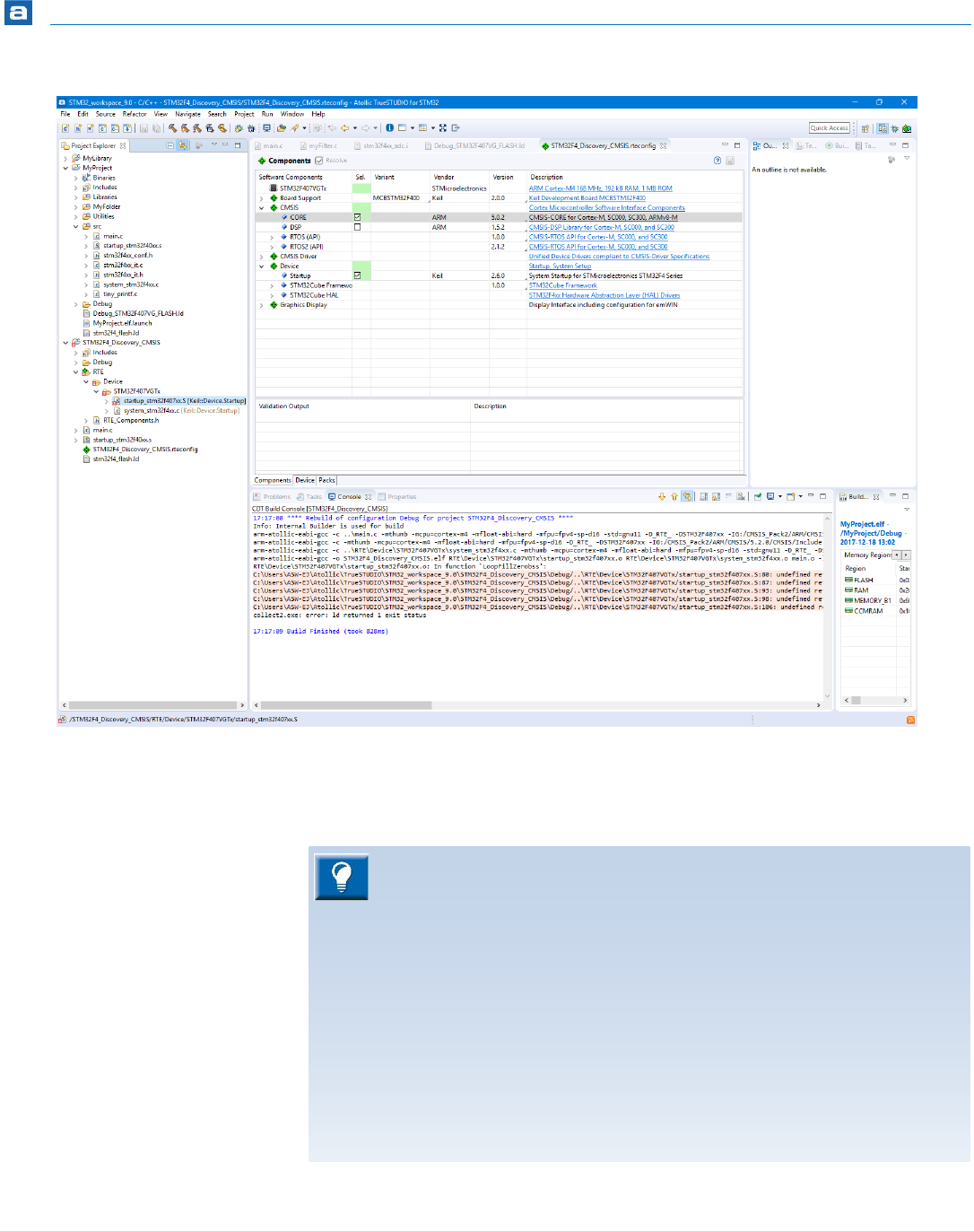Screen dimensions: 974x1232
Task: Switch to the myFilter.c editor tab
Action: pyautogui.click(x=319, y=145)
